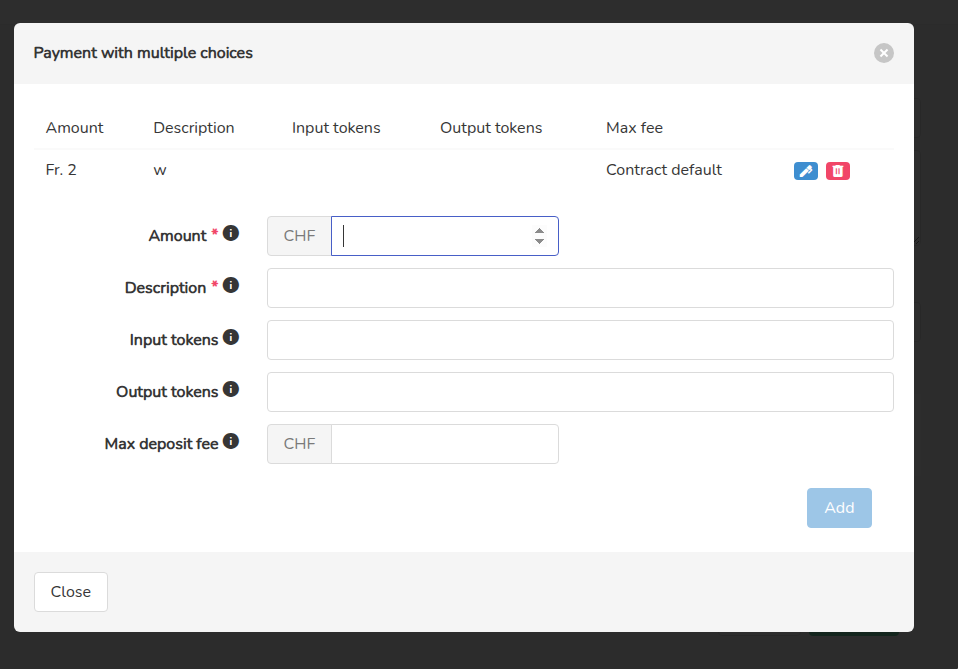Click the 'Output tokens' column header
958x669 pixels.
[x=491, y=128]
